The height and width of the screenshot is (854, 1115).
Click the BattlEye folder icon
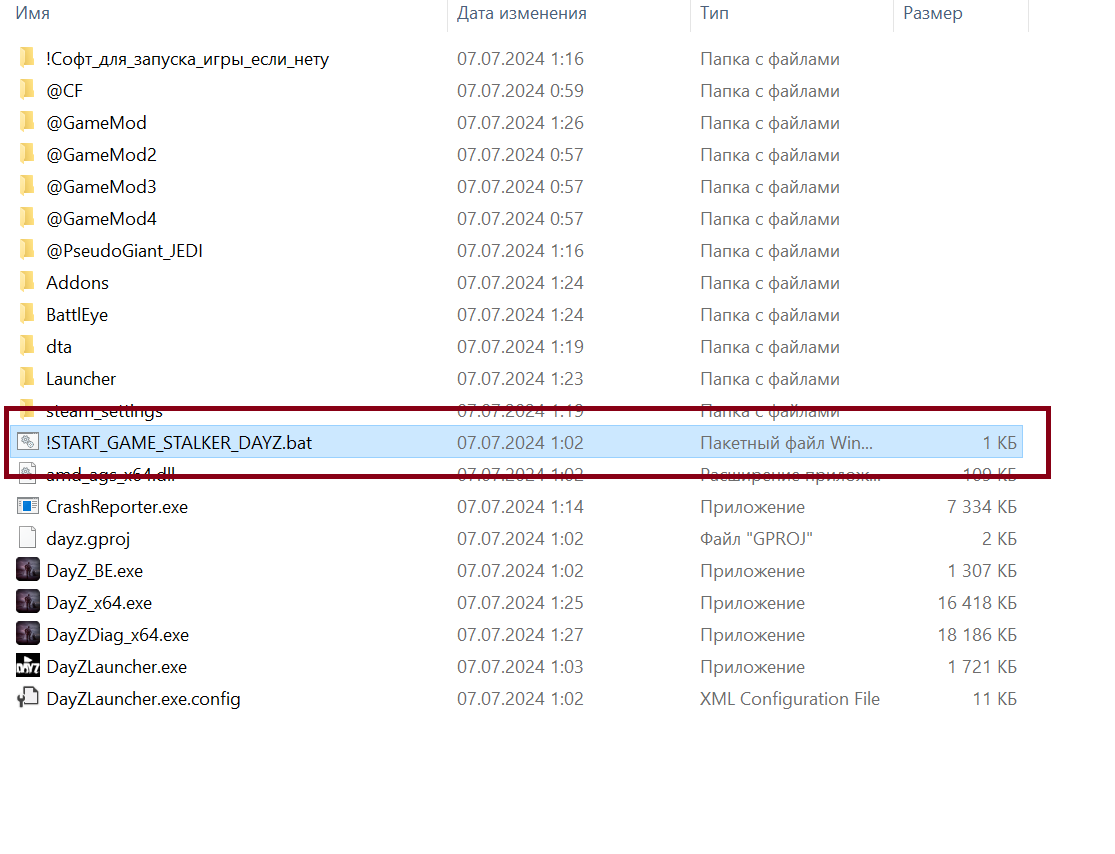[28, 315]
